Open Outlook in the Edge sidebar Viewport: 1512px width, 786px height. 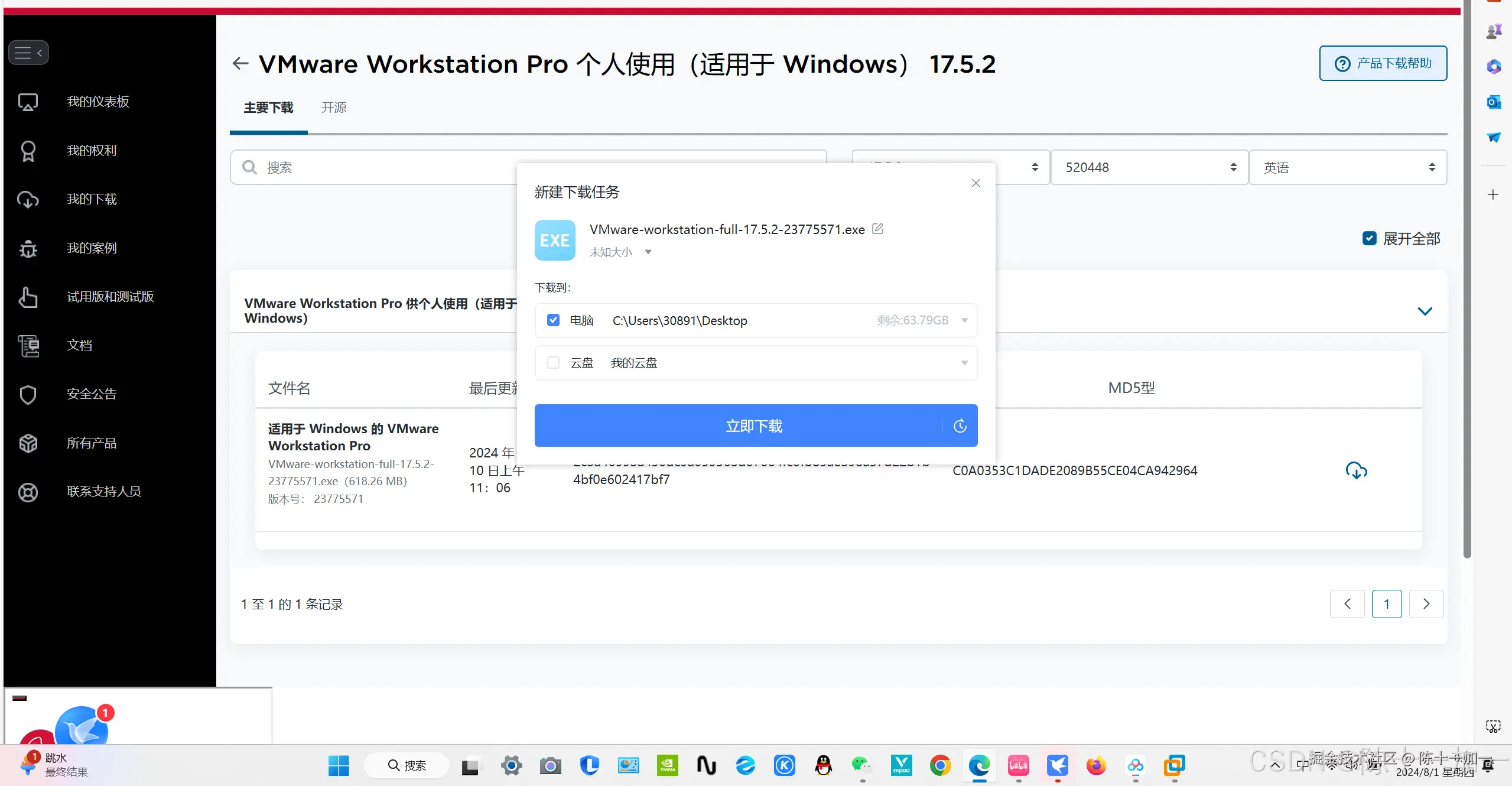1494,102
